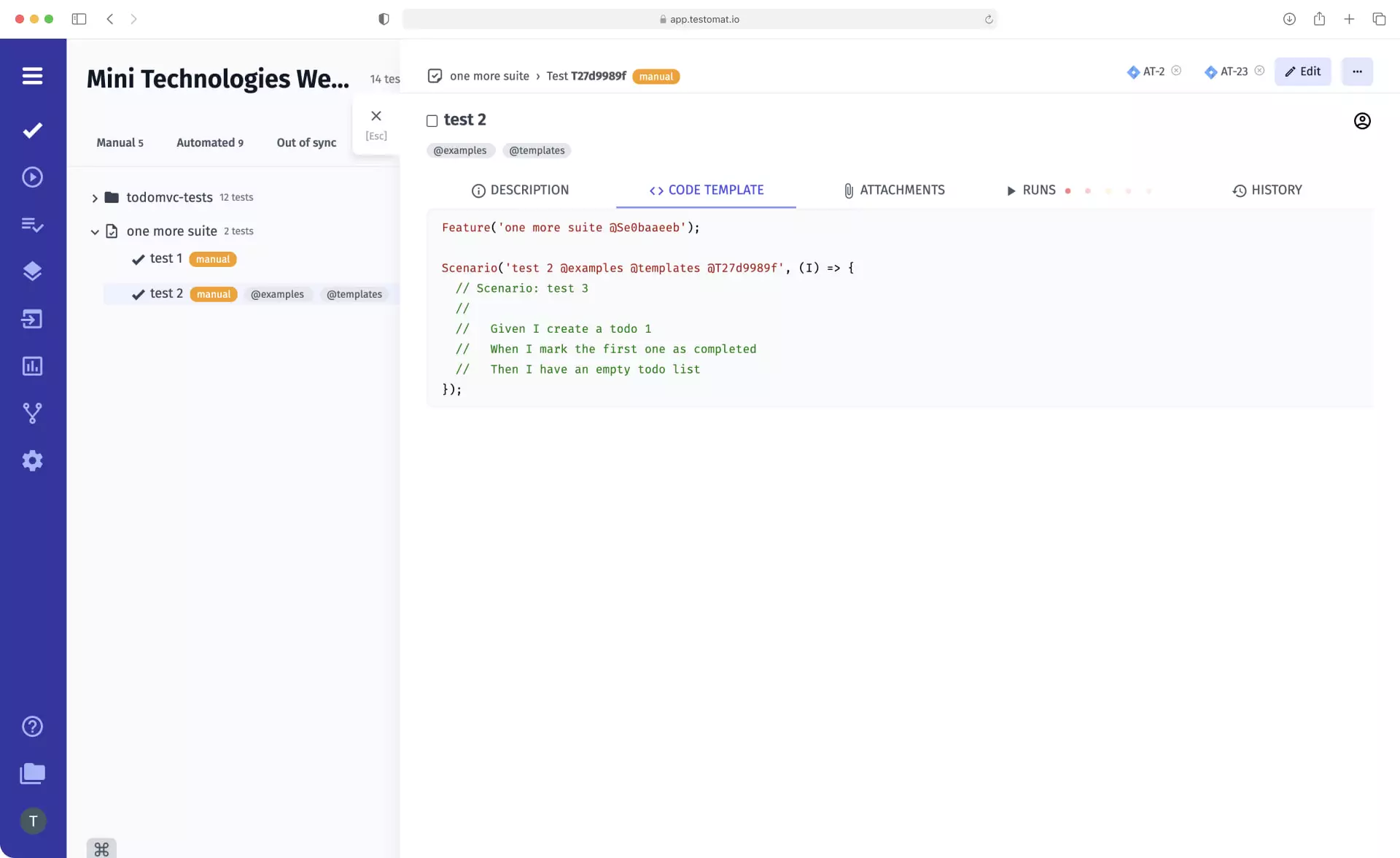The width and height of the screenshot is (1400, 858).
Task: Expand the todomvc-tests folder
Action: pos(95,197)
